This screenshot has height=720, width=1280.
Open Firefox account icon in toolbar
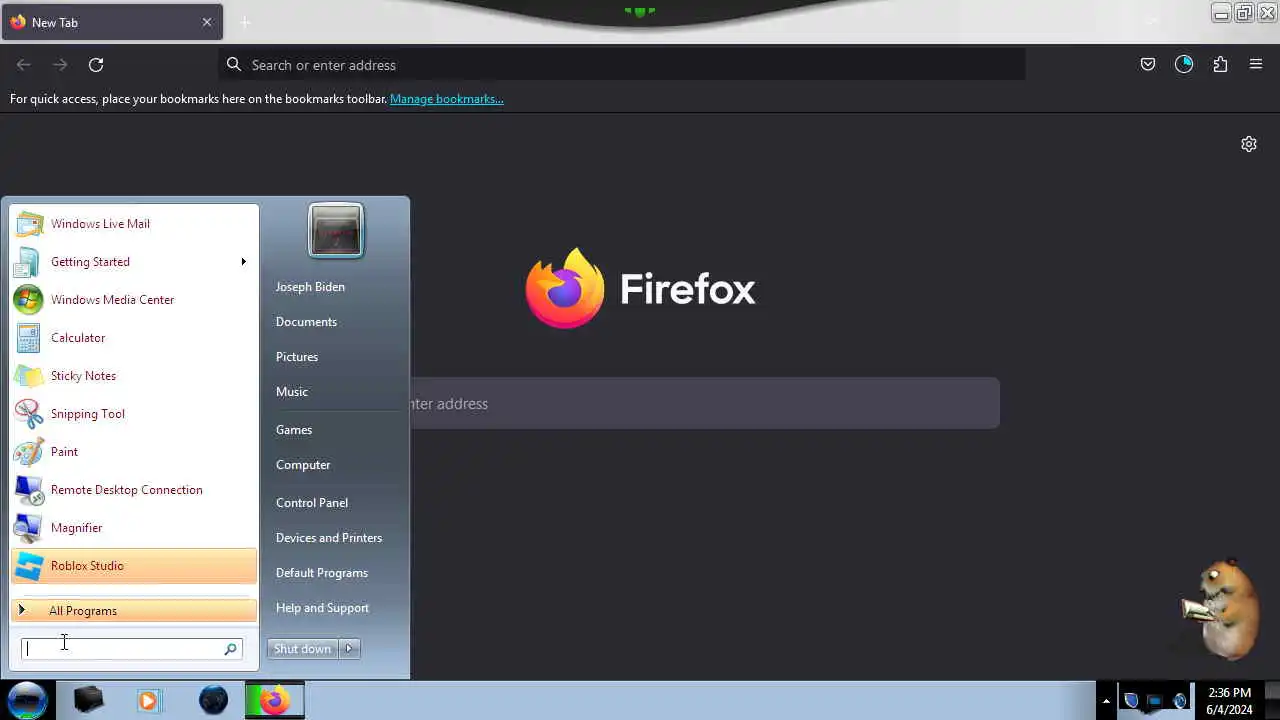click(1184, 65)
